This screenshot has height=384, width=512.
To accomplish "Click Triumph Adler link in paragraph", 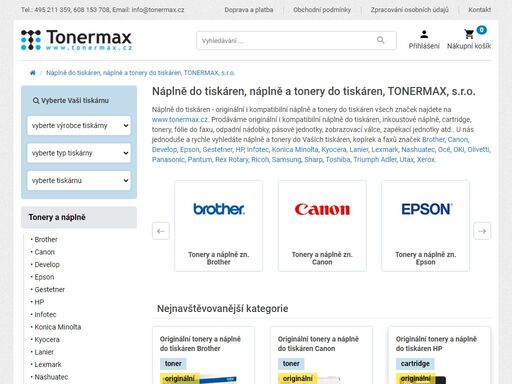I will 375,159.
